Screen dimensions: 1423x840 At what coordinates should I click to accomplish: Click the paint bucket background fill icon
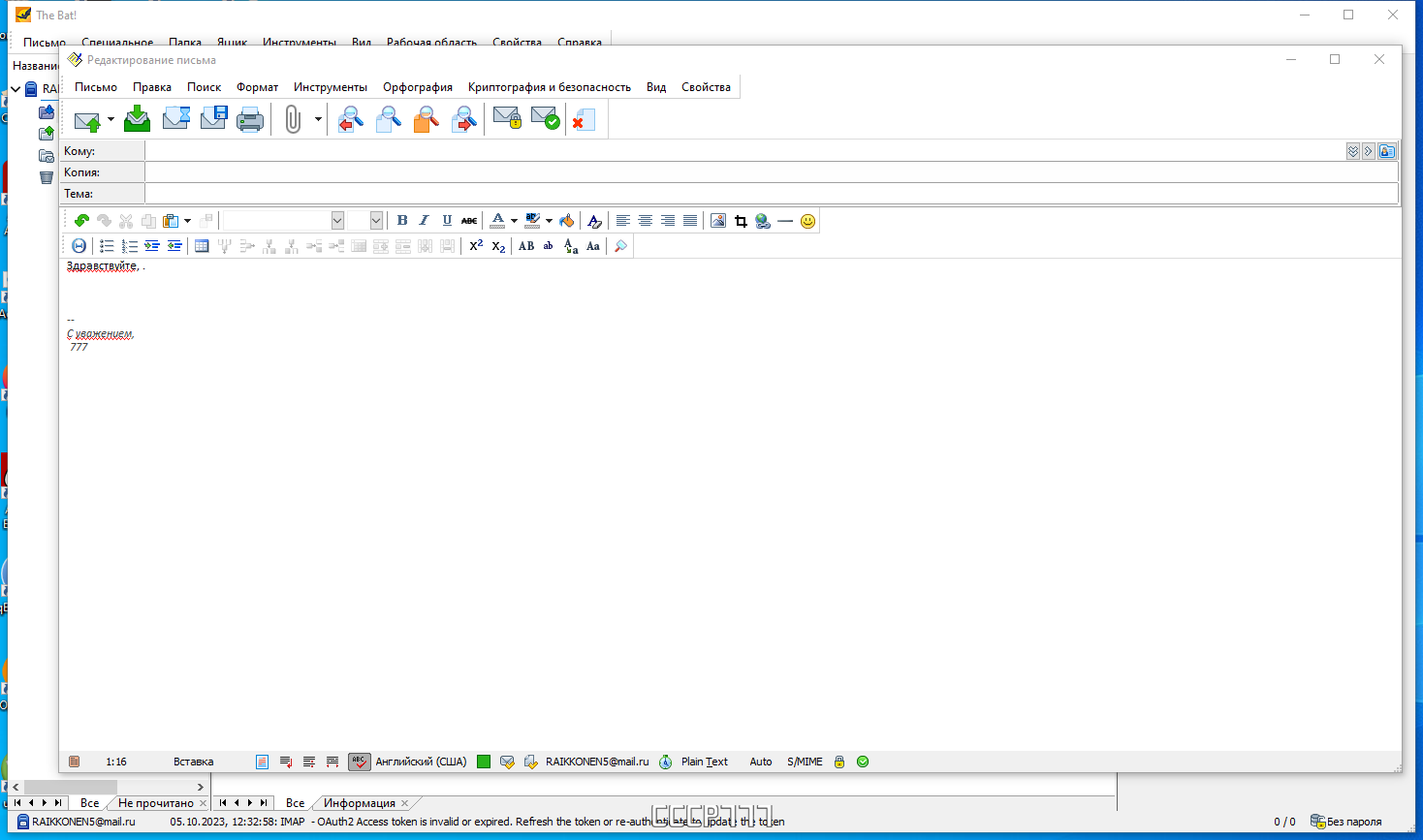point(567,221)
